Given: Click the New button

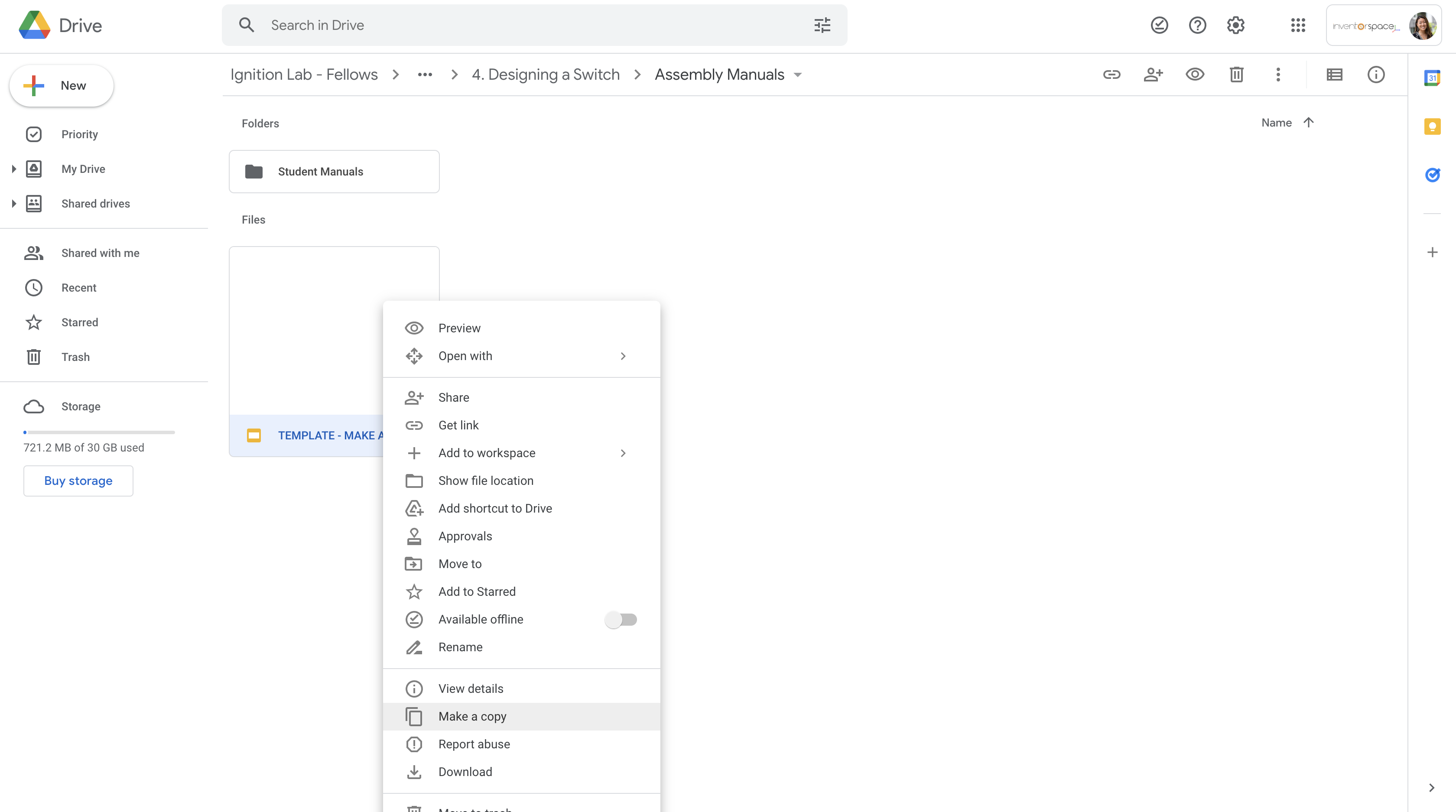Looking at the screenshot, I should click(62, 86).
